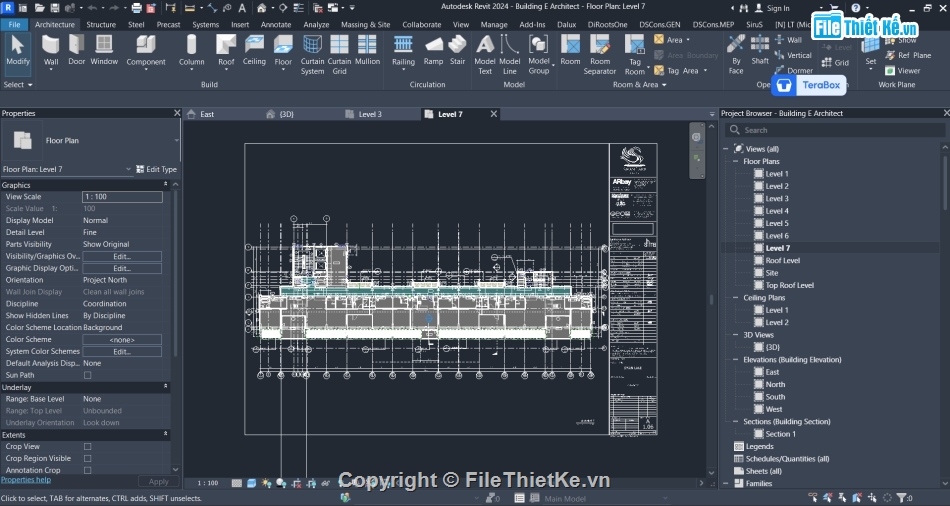Collapse the Graphics properties section
The image size is (950, 506).
pos(165,184)
